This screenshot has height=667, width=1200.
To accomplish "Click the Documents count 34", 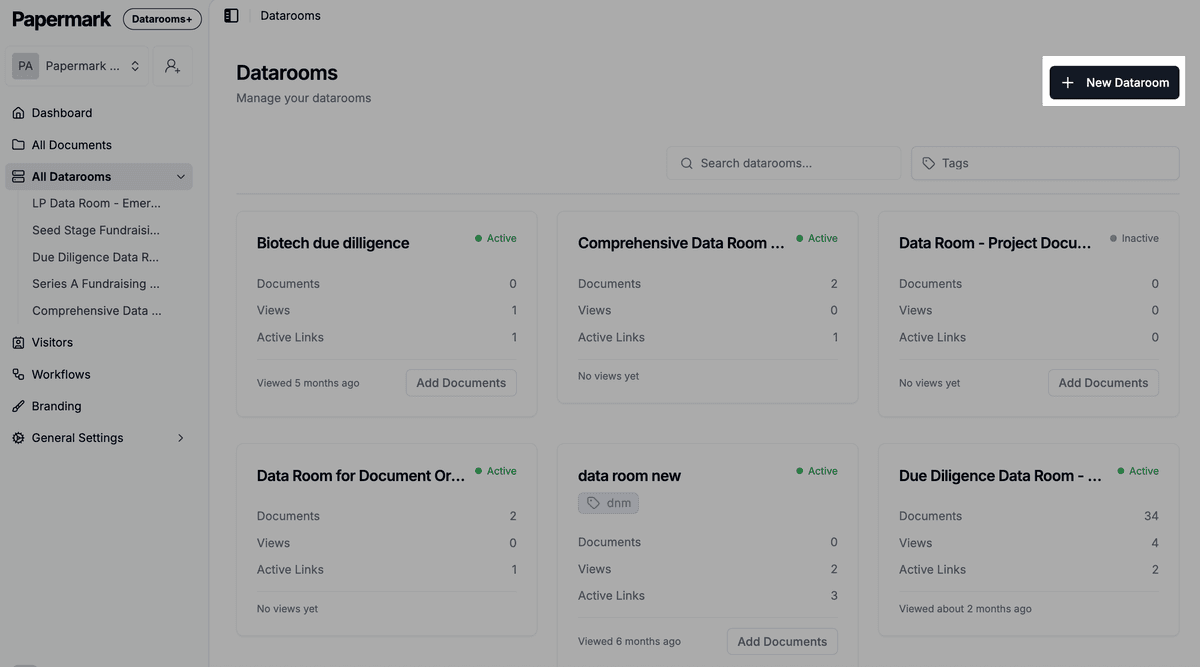I will coord(1151,516).
